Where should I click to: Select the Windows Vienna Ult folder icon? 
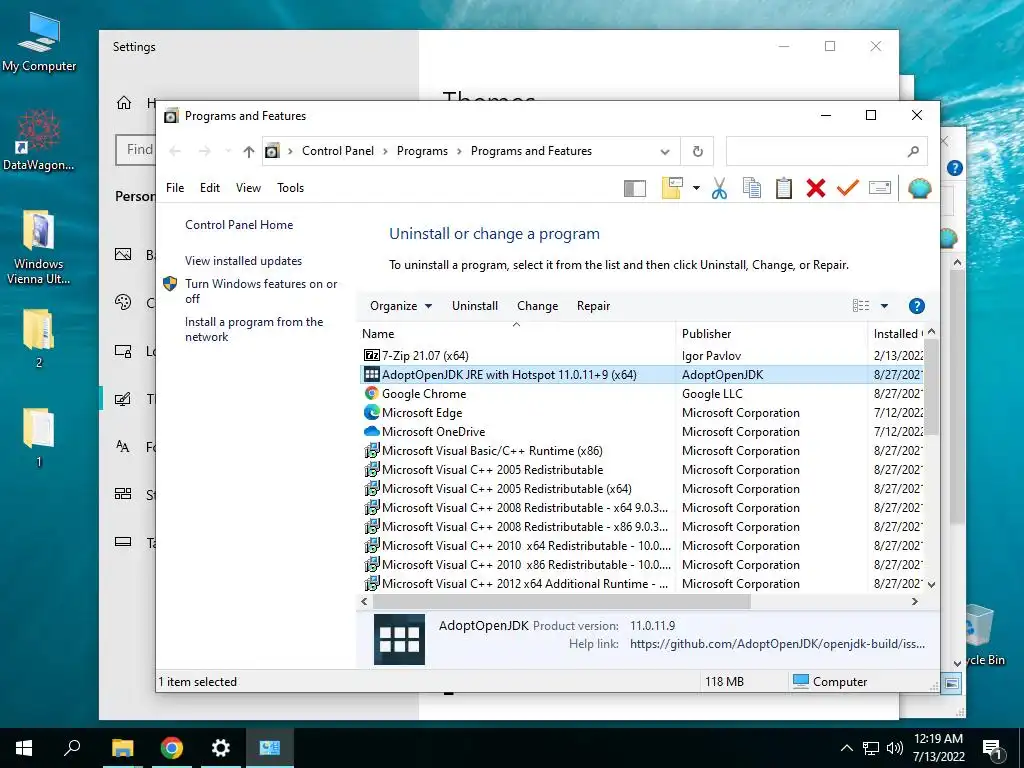coord(38,248)
